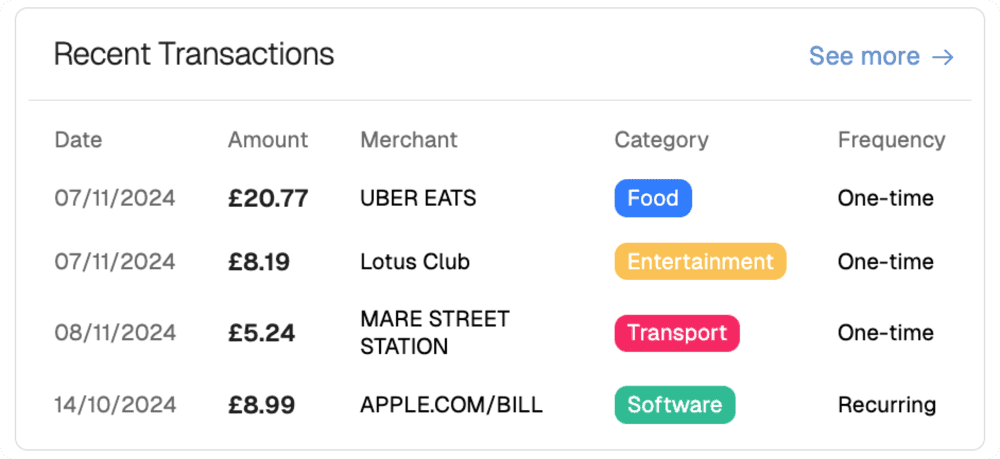
Task: Click the 14/10/2024 transaction date
Action: (115, 405)
